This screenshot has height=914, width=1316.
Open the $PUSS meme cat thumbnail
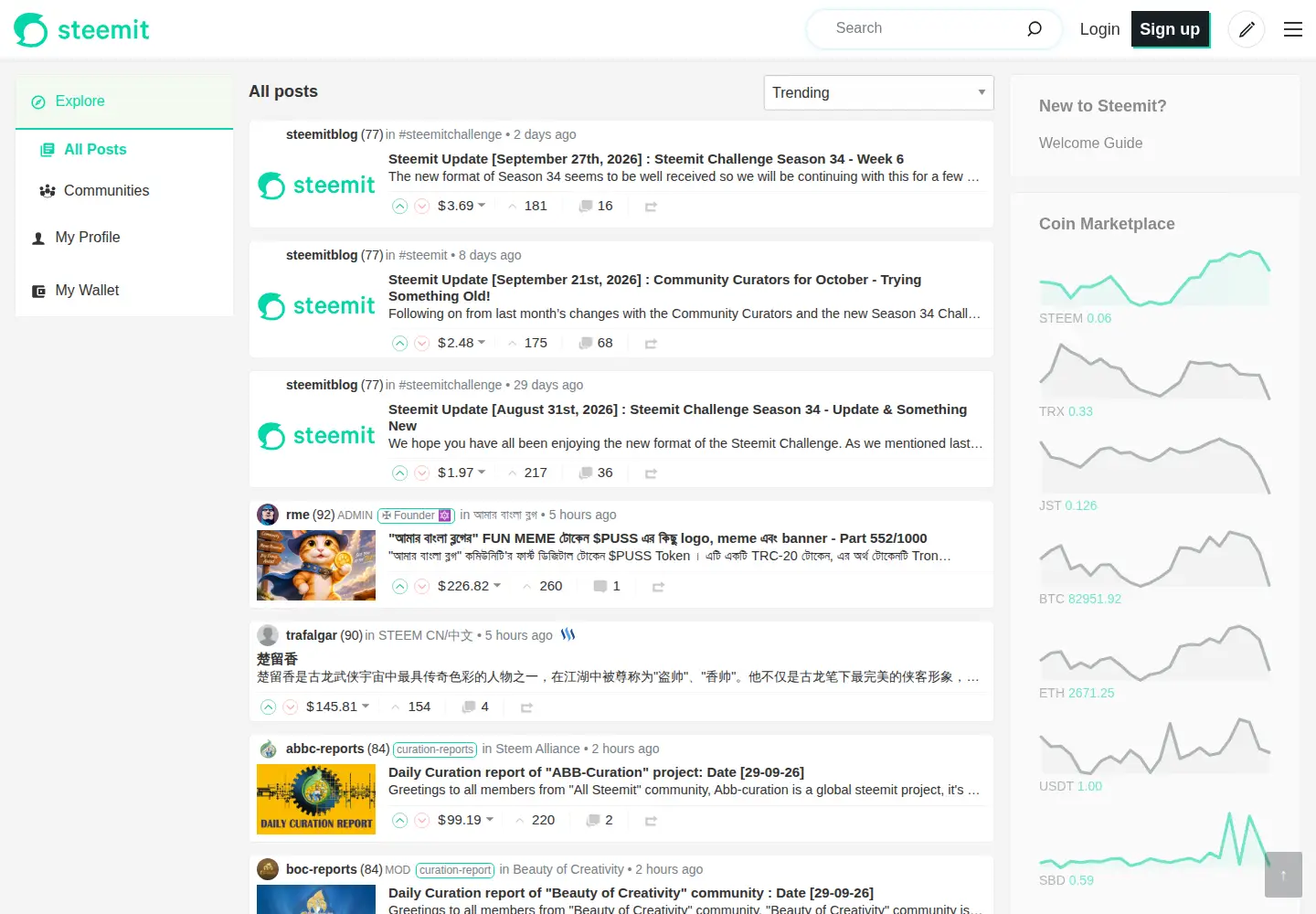316,565
